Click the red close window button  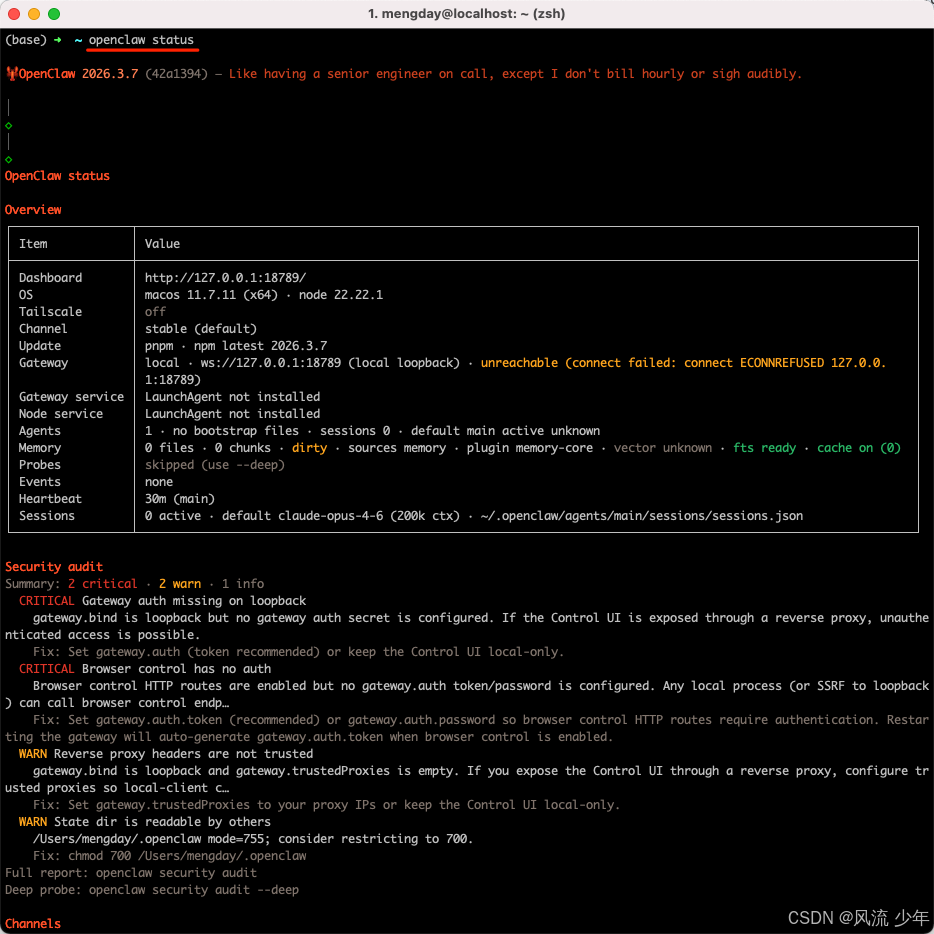pos(14,14)
